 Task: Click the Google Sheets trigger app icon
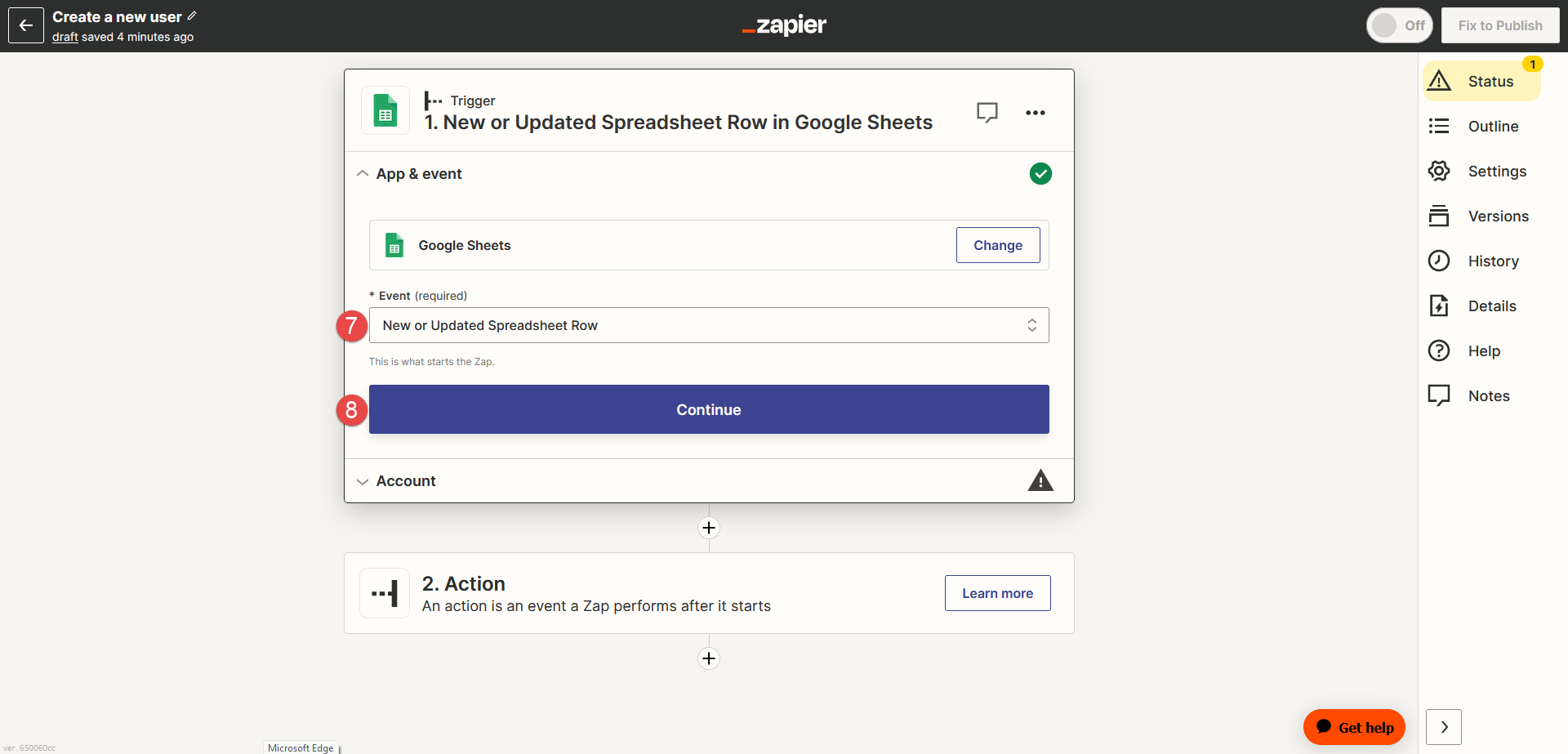[x=385, y=110]
